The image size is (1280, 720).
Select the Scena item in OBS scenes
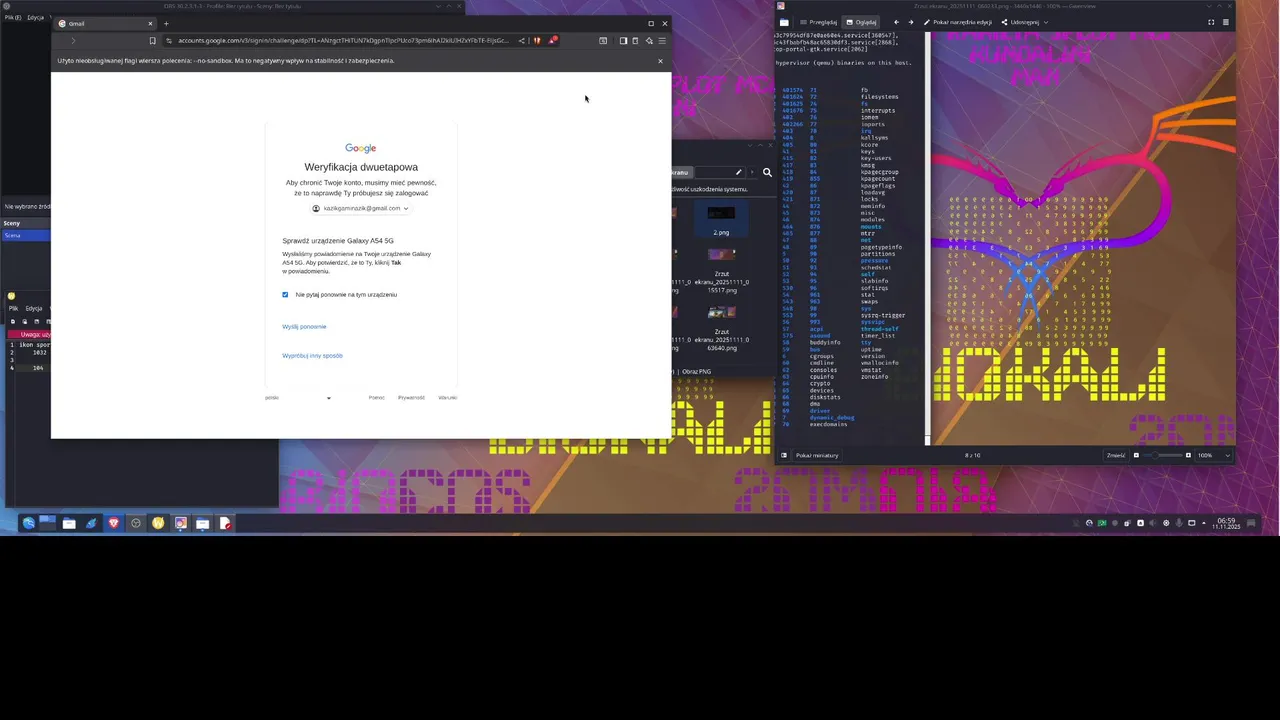pyautogui.click(x=25, y=235)
